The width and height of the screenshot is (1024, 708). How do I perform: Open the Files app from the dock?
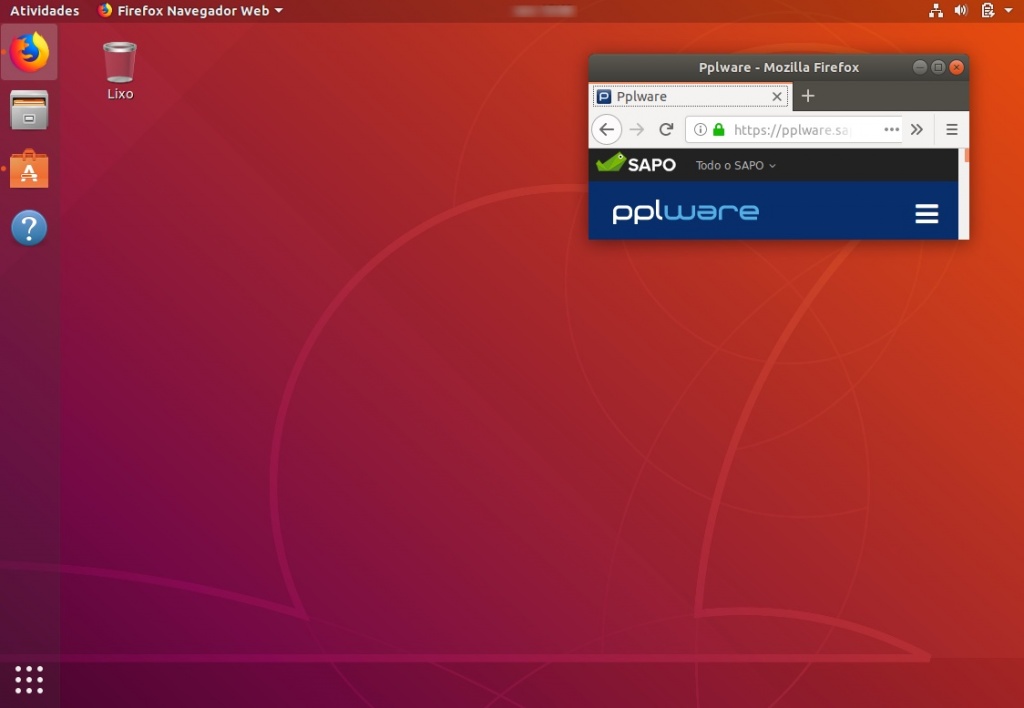coord(29,110)
